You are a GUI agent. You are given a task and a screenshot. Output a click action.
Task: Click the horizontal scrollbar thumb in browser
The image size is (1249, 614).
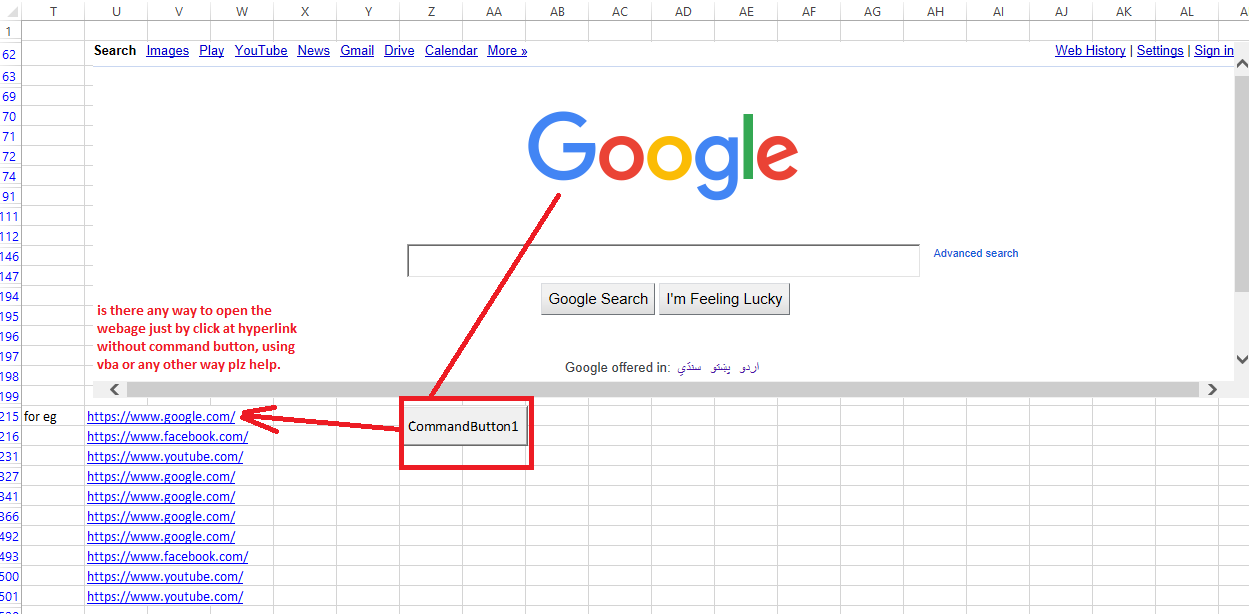[662, 389]
